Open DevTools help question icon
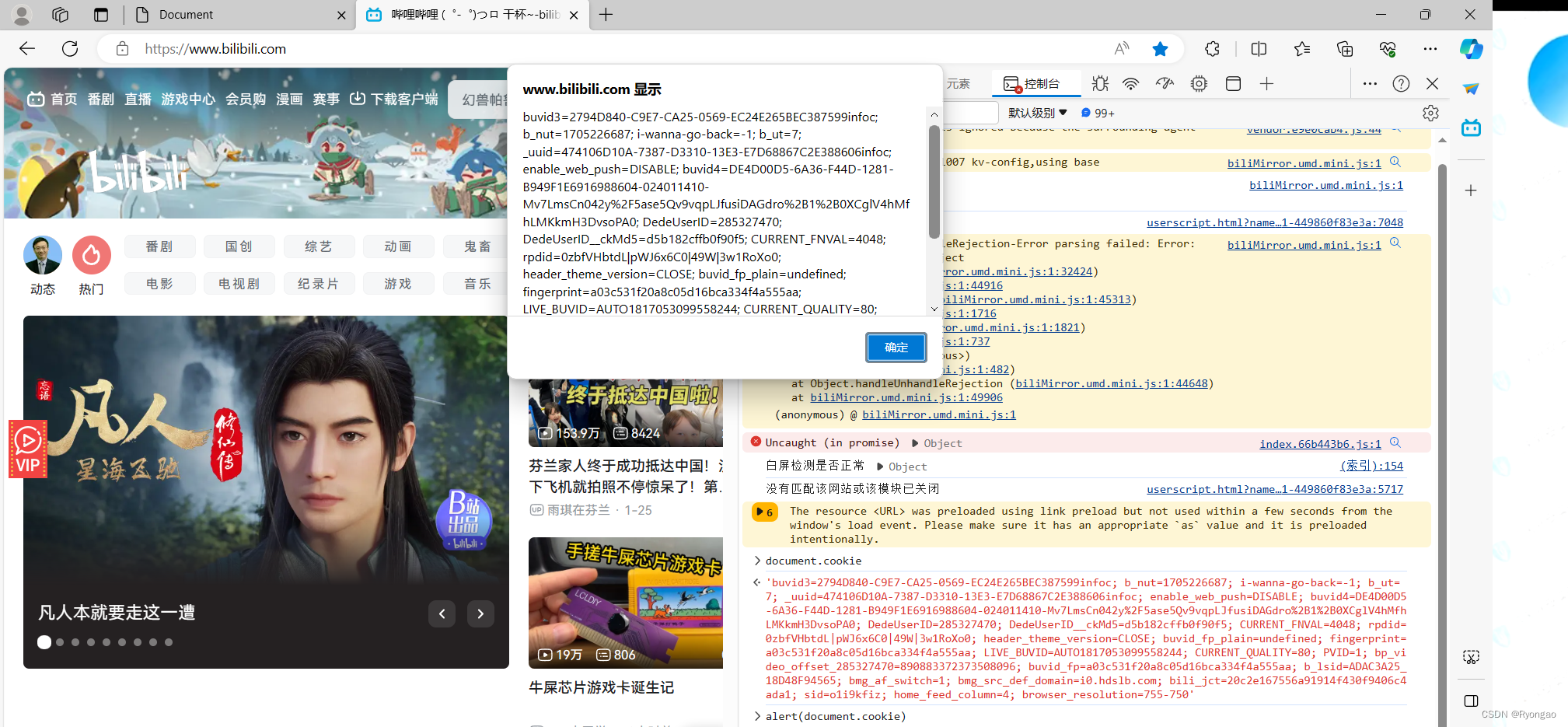Viewport: 1568px width, 727px height. pyautogui.click(x=1401, y=84)
